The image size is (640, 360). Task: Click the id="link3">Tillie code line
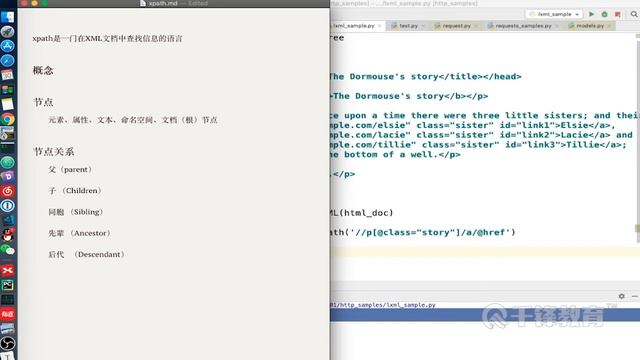pos(478,145)
